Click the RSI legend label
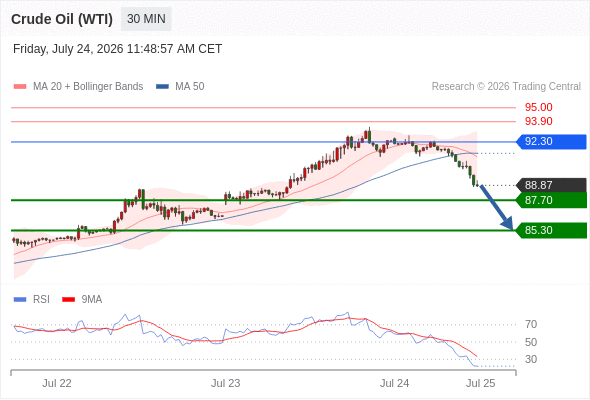The height and width of the screenshot is (400, 590). (x=41, y=300)
